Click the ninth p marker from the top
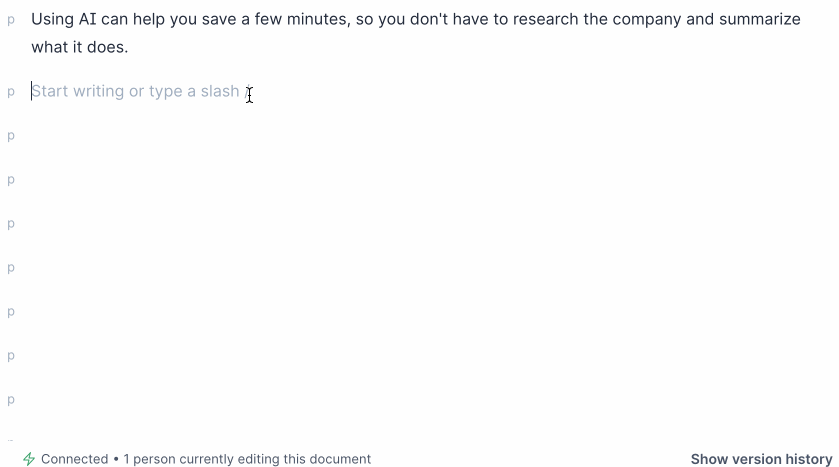Screen dimensions: 839x467 [x=11, y=400]
